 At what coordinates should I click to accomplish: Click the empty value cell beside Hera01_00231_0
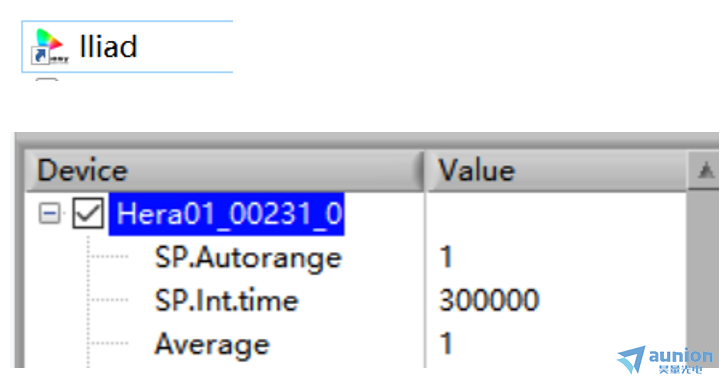[556, 214]
